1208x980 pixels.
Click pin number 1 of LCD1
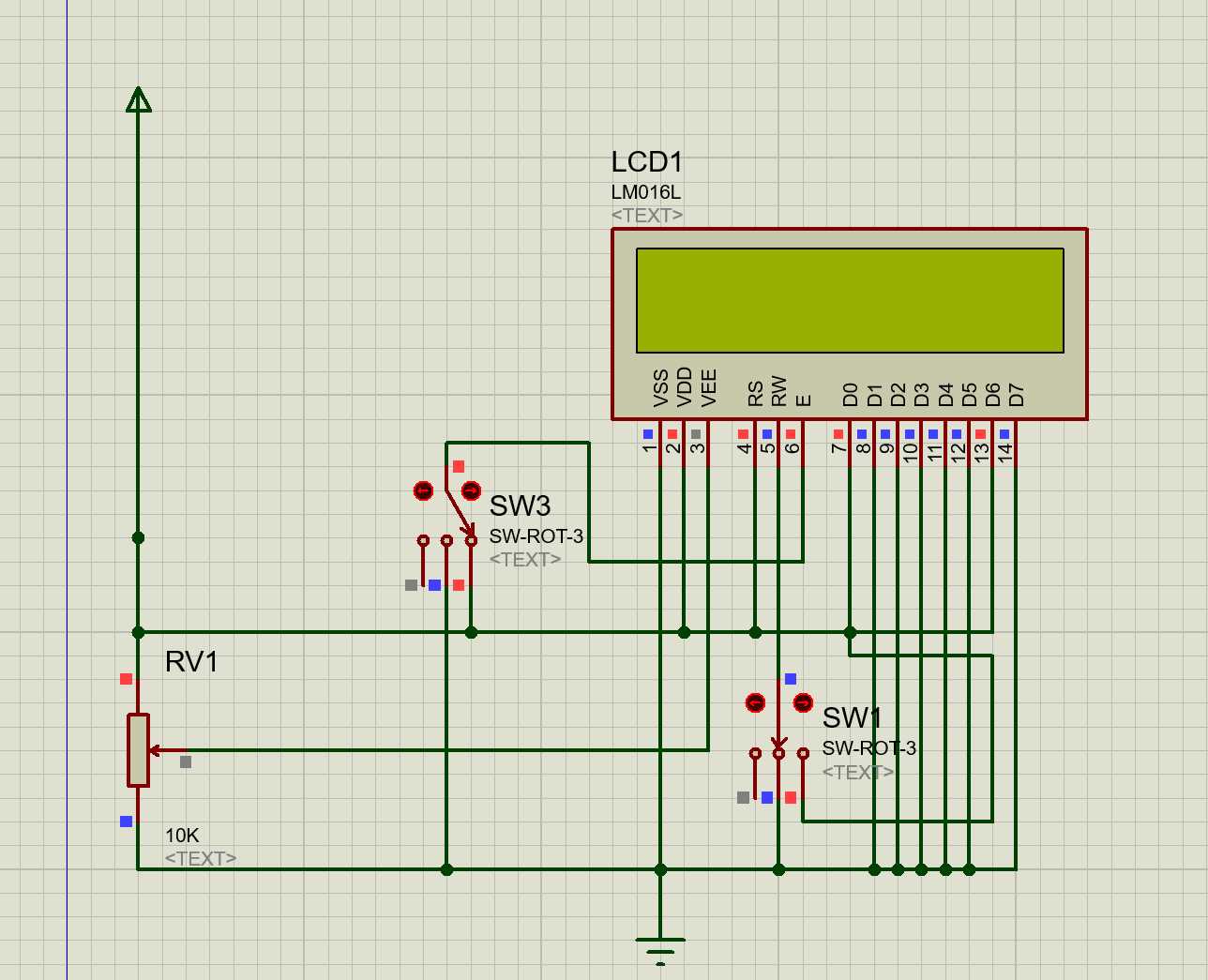[x=649, y=448]
